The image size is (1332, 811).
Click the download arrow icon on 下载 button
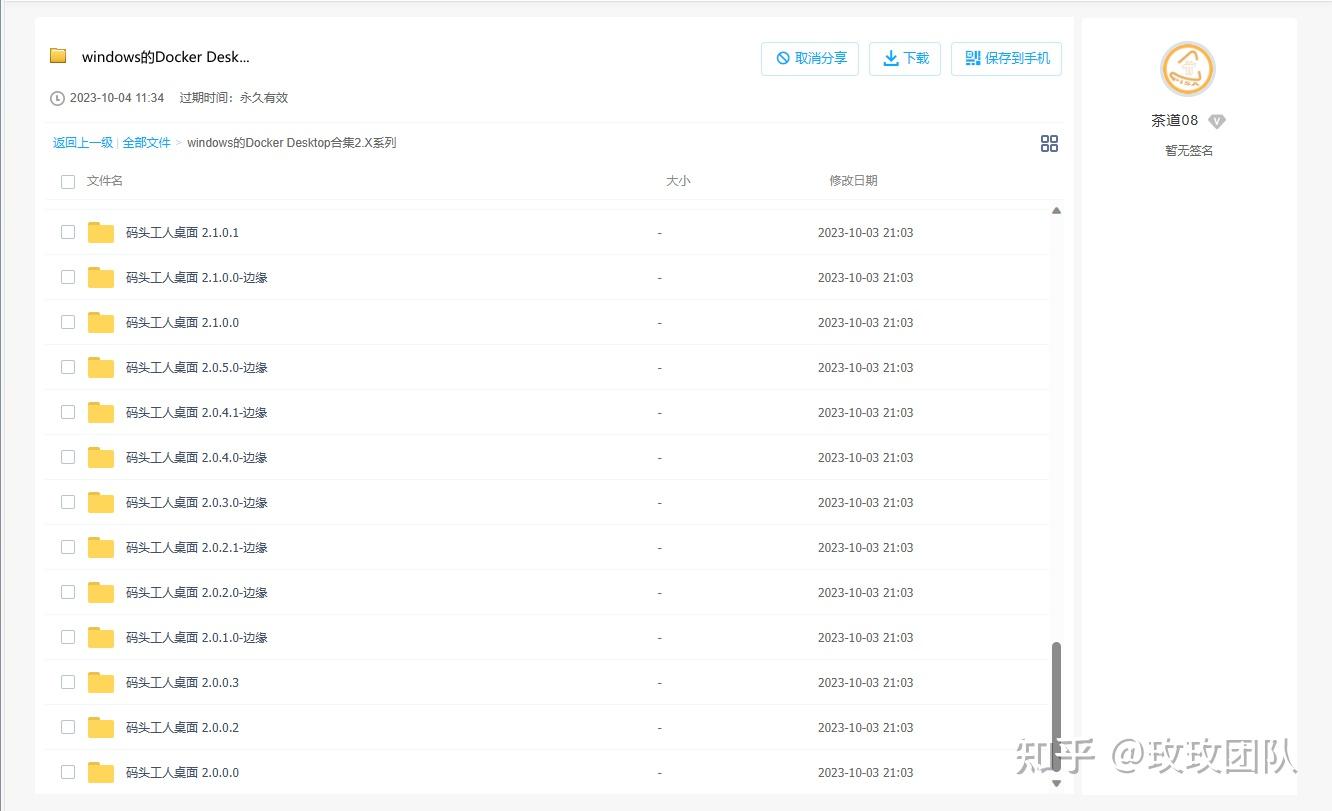pos(889,58)
